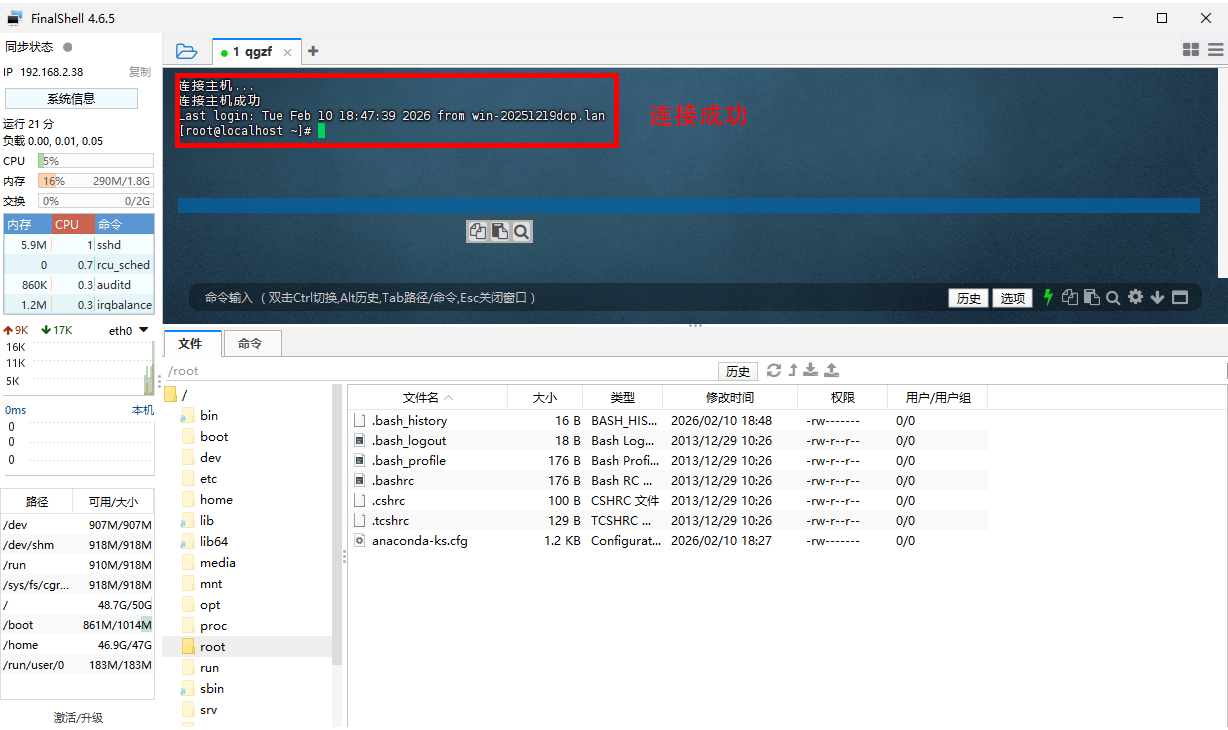The height and width of the screenshot is (730, 1228).
Task: Refresh the file list in file panel
Action: (x=773, y=370)
